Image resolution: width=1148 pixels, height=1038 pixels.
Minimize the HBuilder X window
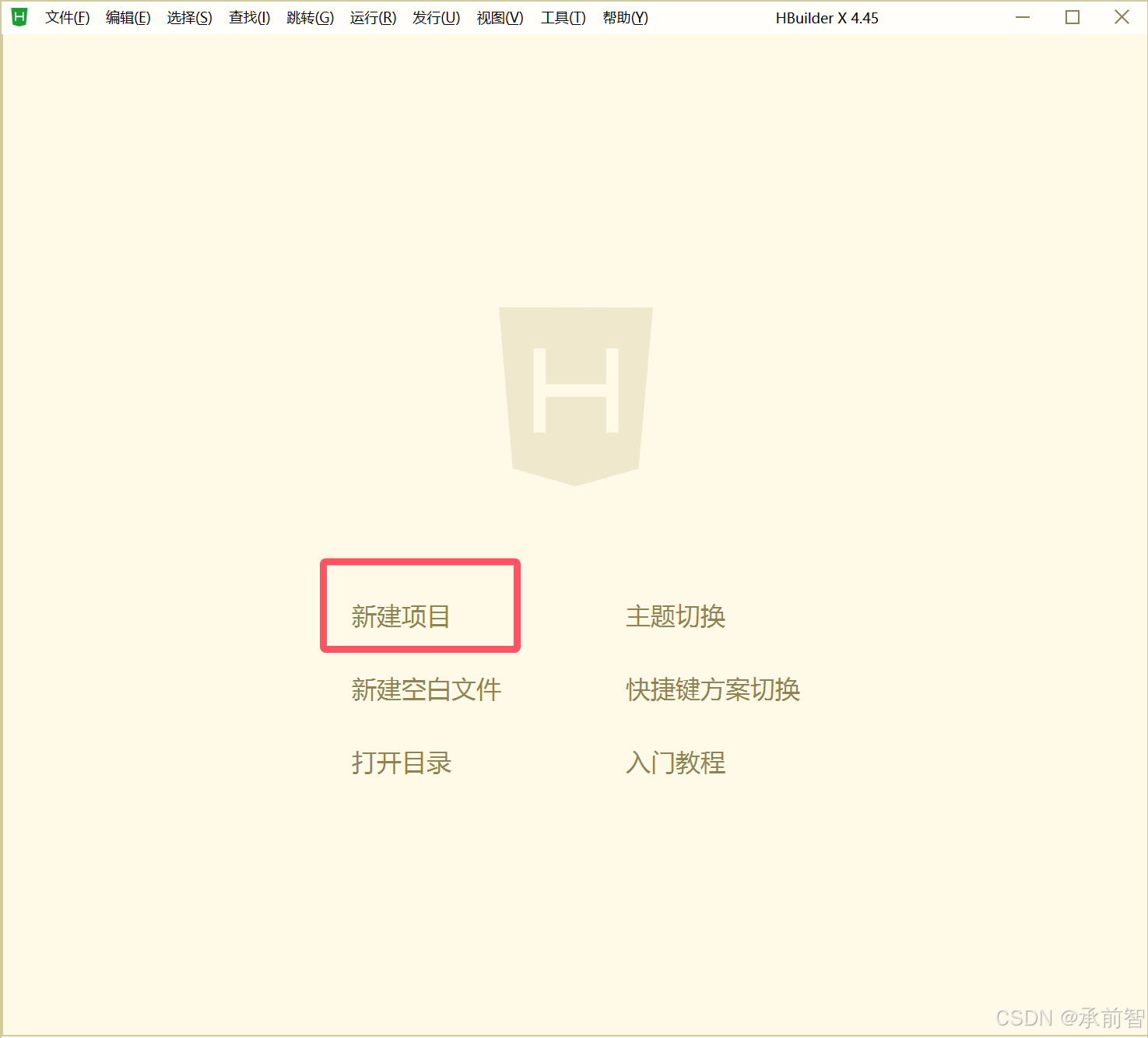(1023, 17)
